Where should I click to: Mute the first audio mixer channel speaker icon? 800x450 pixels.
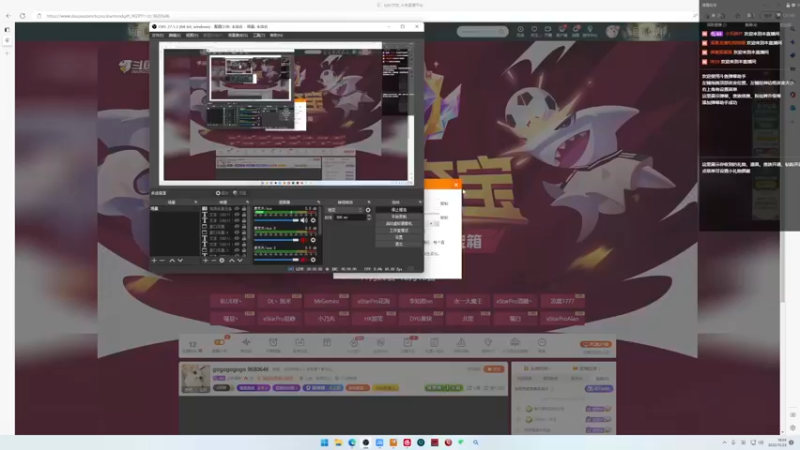coord(304,220)
